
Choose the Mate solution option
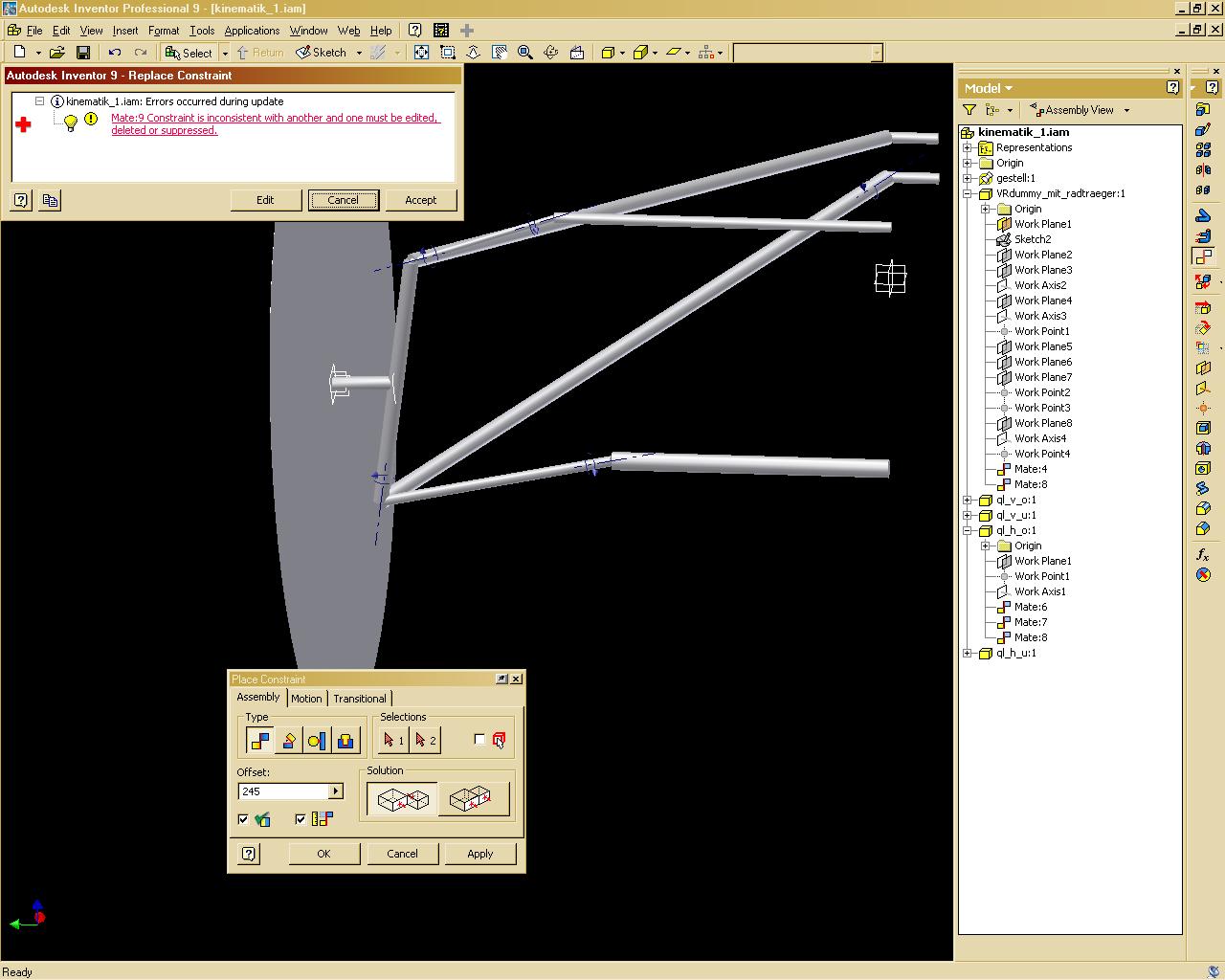[403, 799]
